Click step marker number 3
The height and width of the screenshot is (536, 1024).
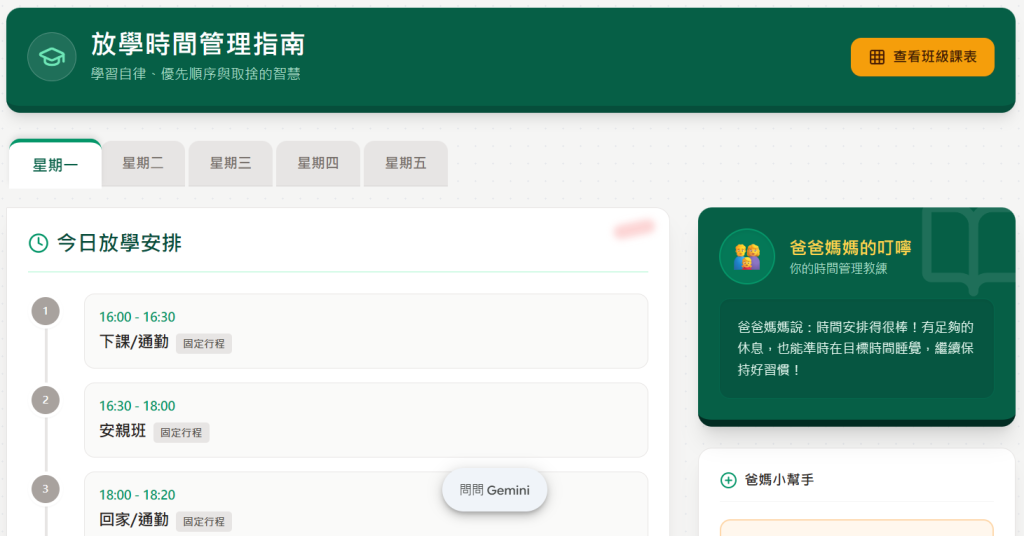(46, 489)
